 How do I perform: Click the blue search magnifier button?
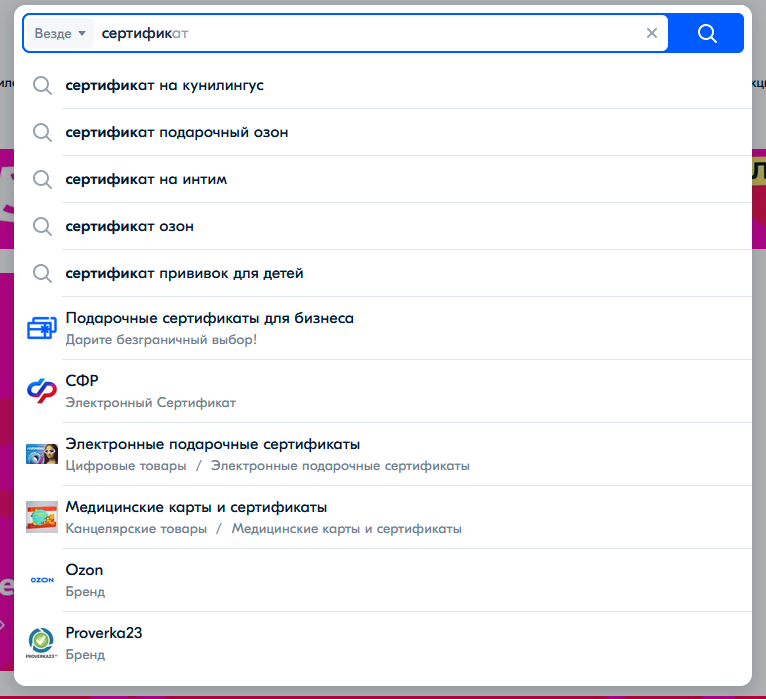click(706, 33)
